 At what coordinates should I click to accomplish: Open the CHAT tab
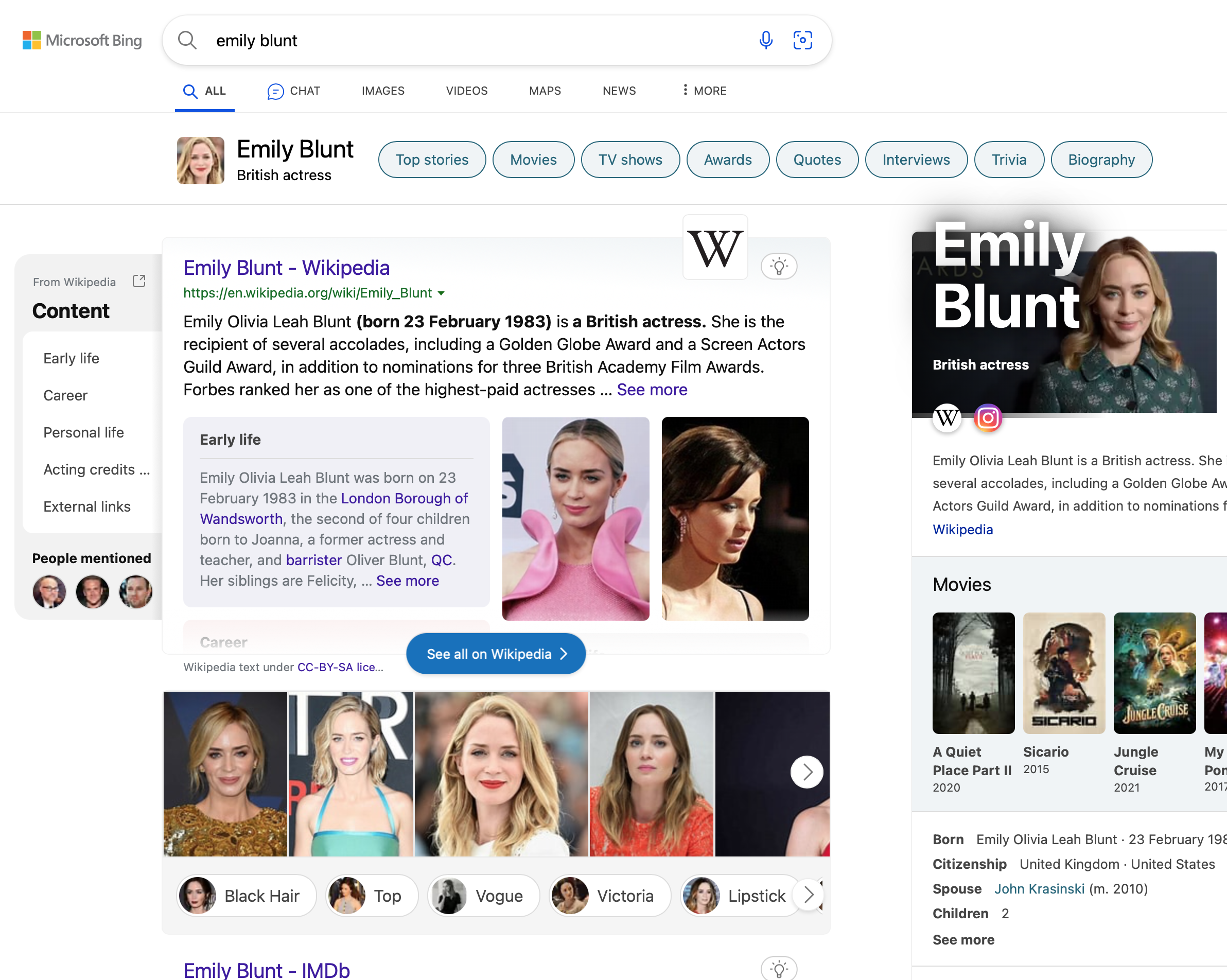click(x=294, y=91)
